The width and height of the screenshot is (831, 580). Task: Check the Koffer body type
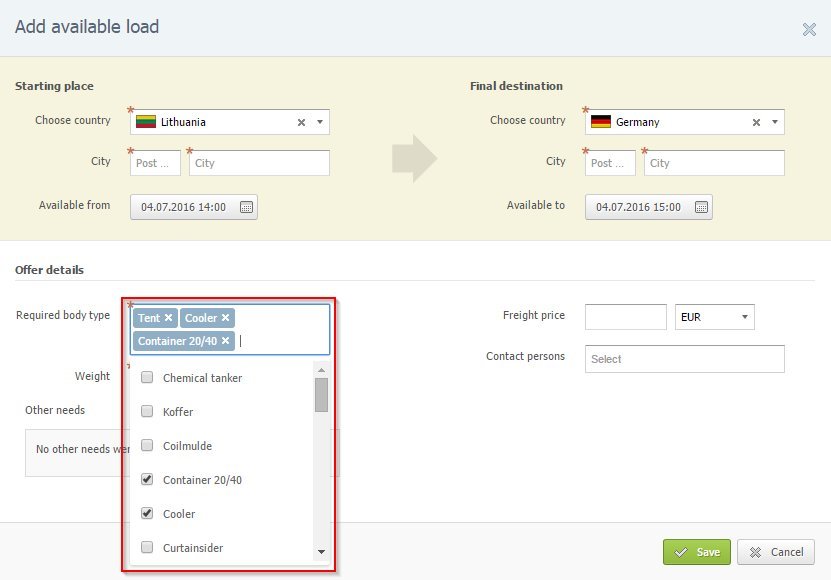click(x=147, y=412)
